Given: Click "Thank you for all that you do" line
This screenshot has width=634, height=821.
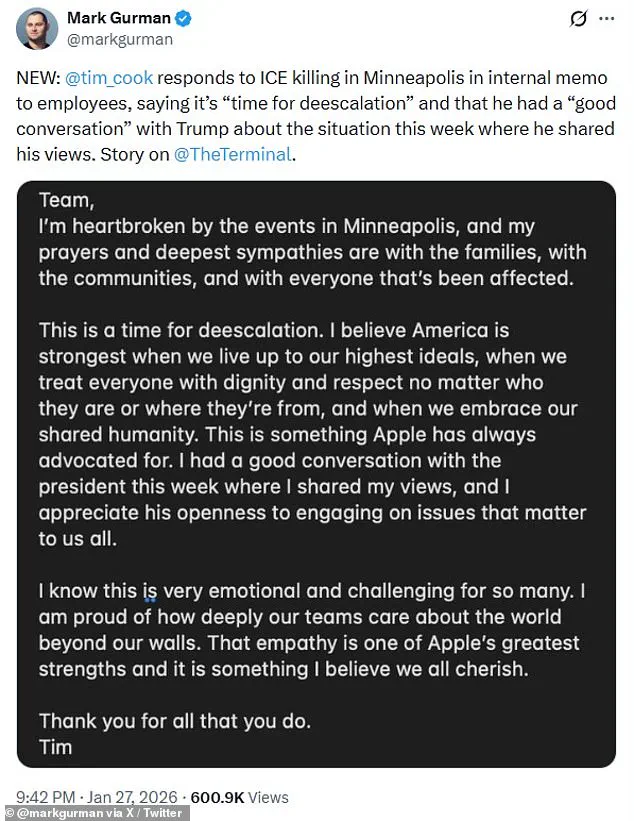Looking at the screenshot, I should coord(175,720).
